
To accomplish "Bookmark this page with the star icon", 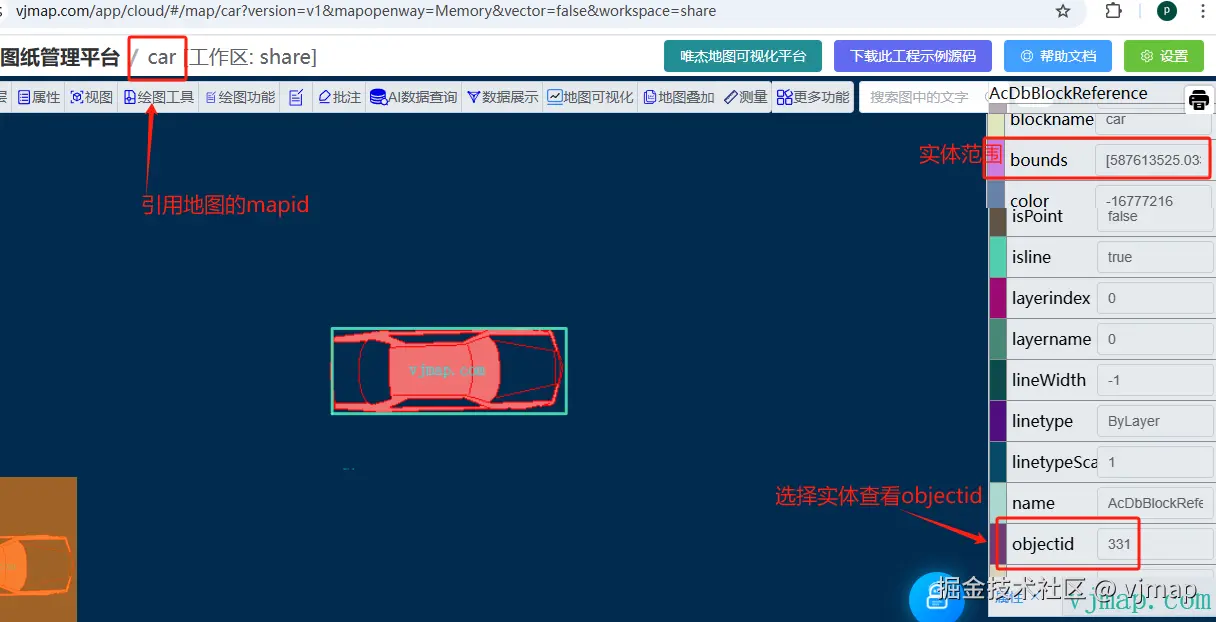I will pos(1063,11).
